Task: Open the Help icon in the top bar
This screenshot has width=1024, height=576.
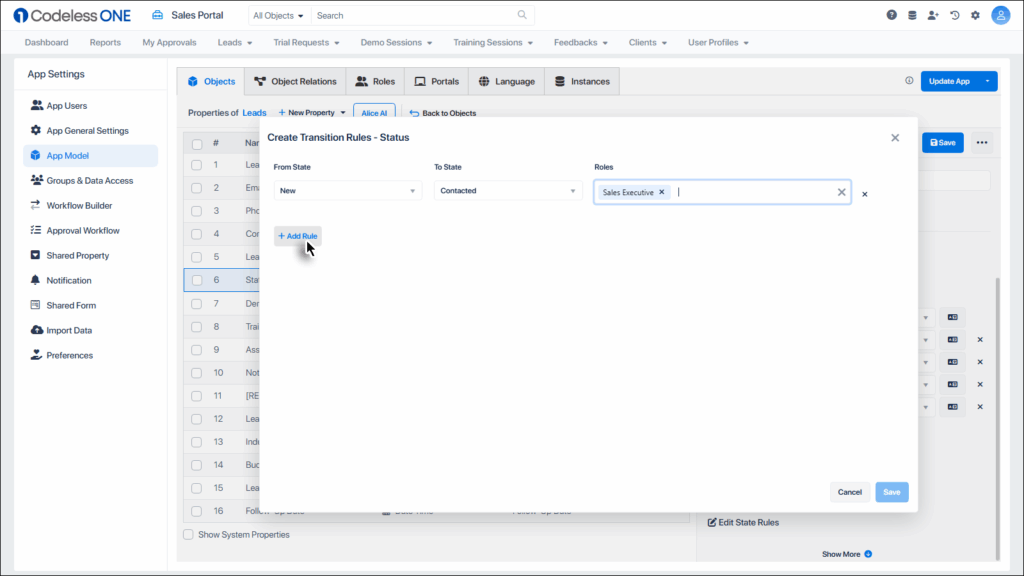Action: click(890, 15)
